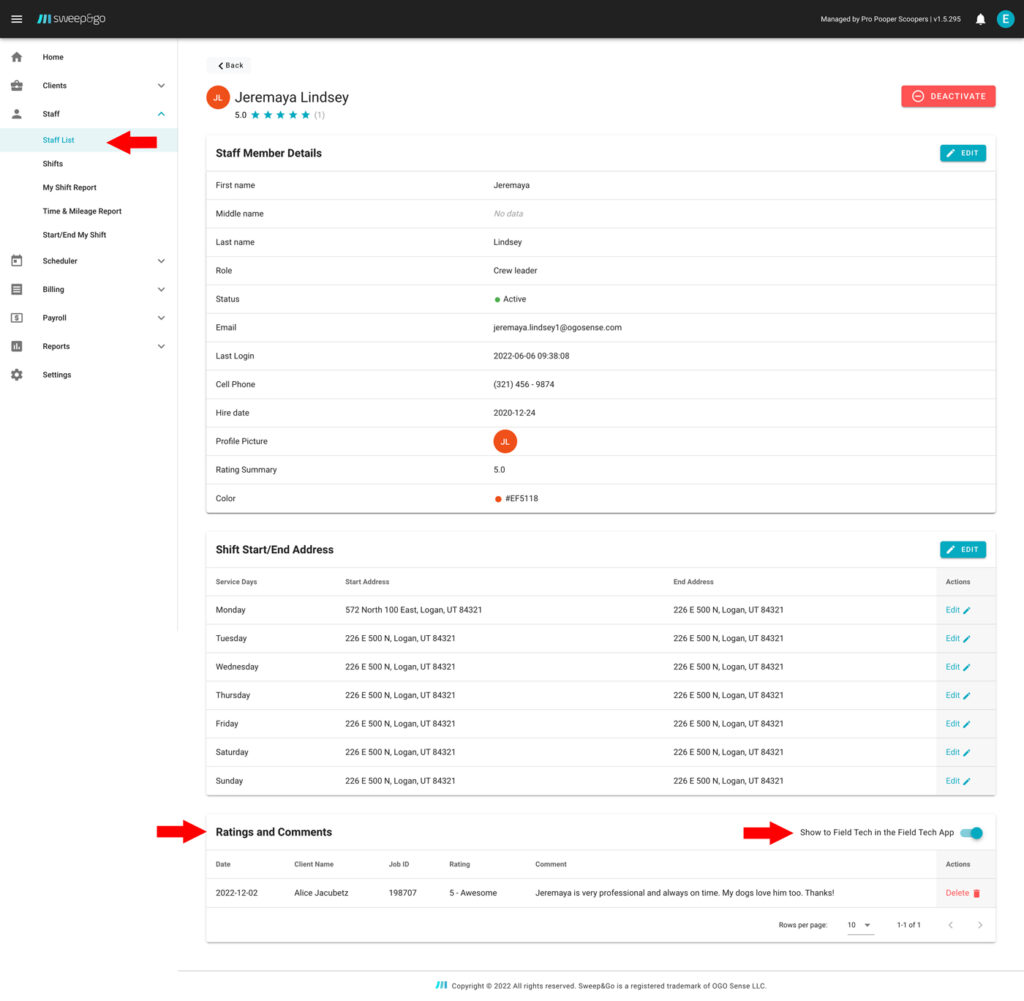The height and width of the screenshot is (1001, 1024).
Task: Select Time & Mileage Report in sidebar
Action: point(82,211)
